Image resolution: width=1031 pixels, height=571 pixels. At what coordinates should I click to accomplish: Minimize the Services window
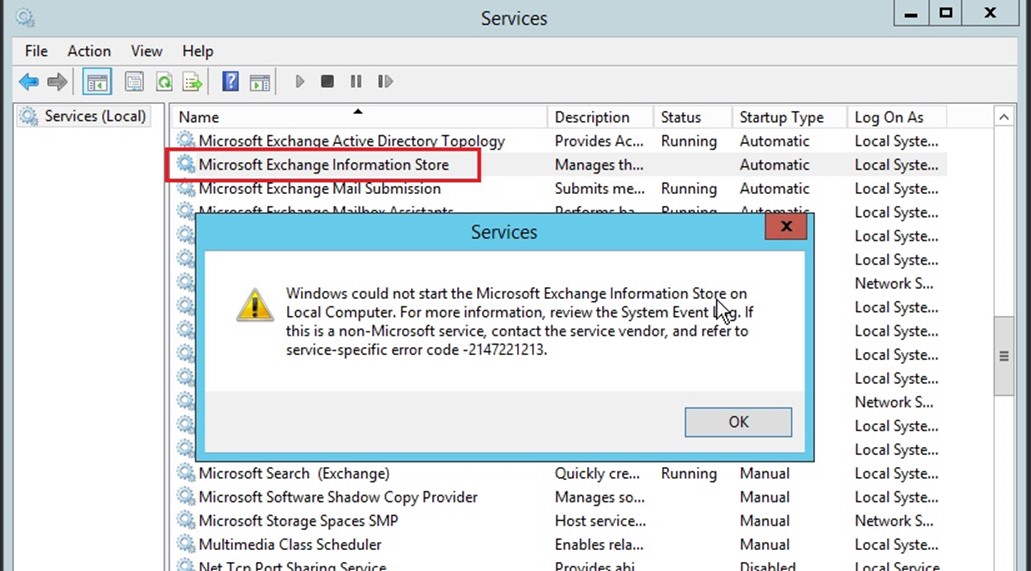(x=911, y=13)
